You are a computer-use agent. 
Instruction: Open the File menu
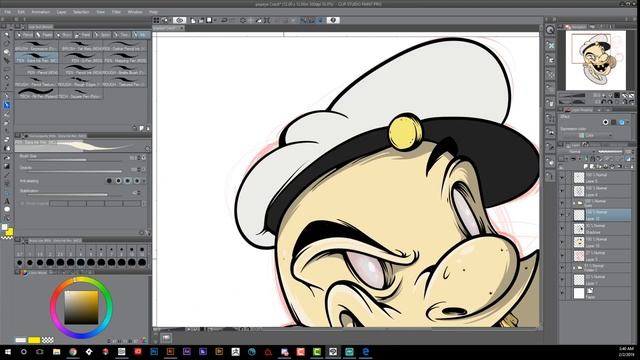coord(7,12)
